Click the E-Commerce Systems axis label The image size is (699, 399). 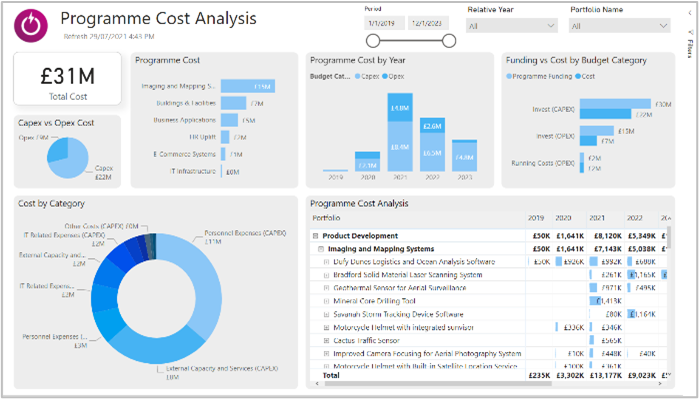click(185, 154)
